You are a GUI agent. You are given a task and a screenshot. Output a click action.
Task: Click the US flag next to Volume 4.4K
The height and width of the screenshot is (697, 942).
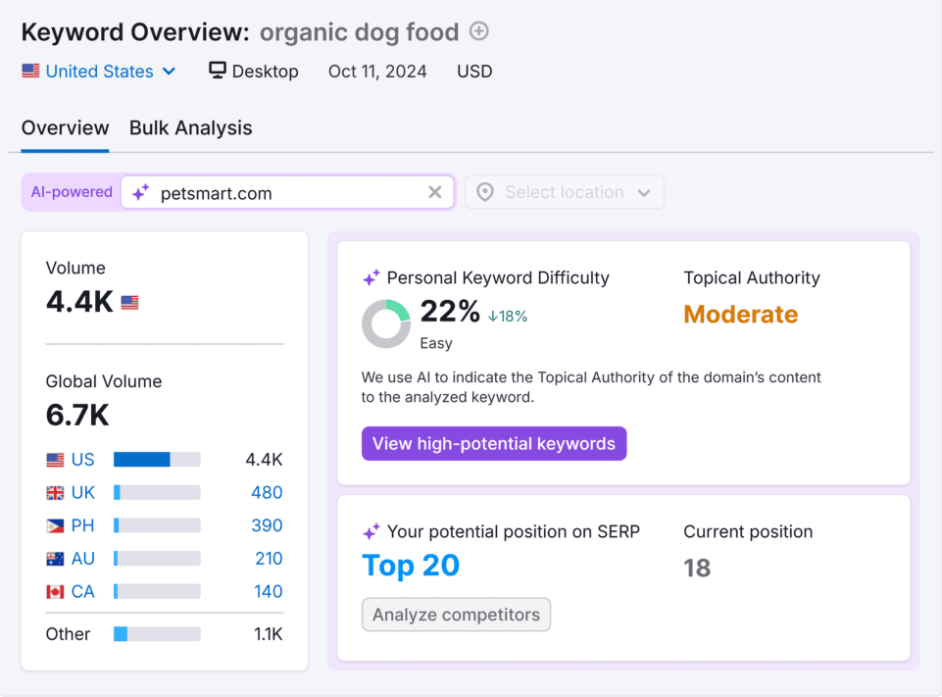(130, 302)
